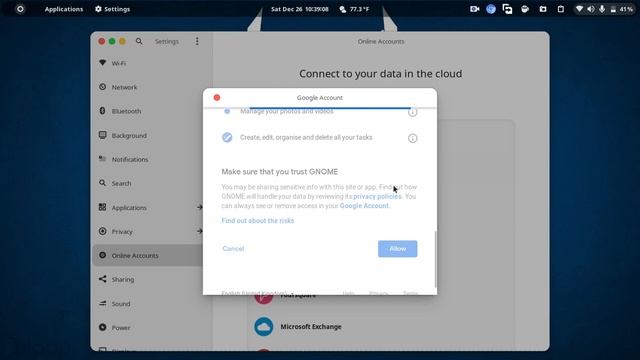Click the clipboard icon in top panel
This screenshot has width=640, height=360.
pos(561,9)
